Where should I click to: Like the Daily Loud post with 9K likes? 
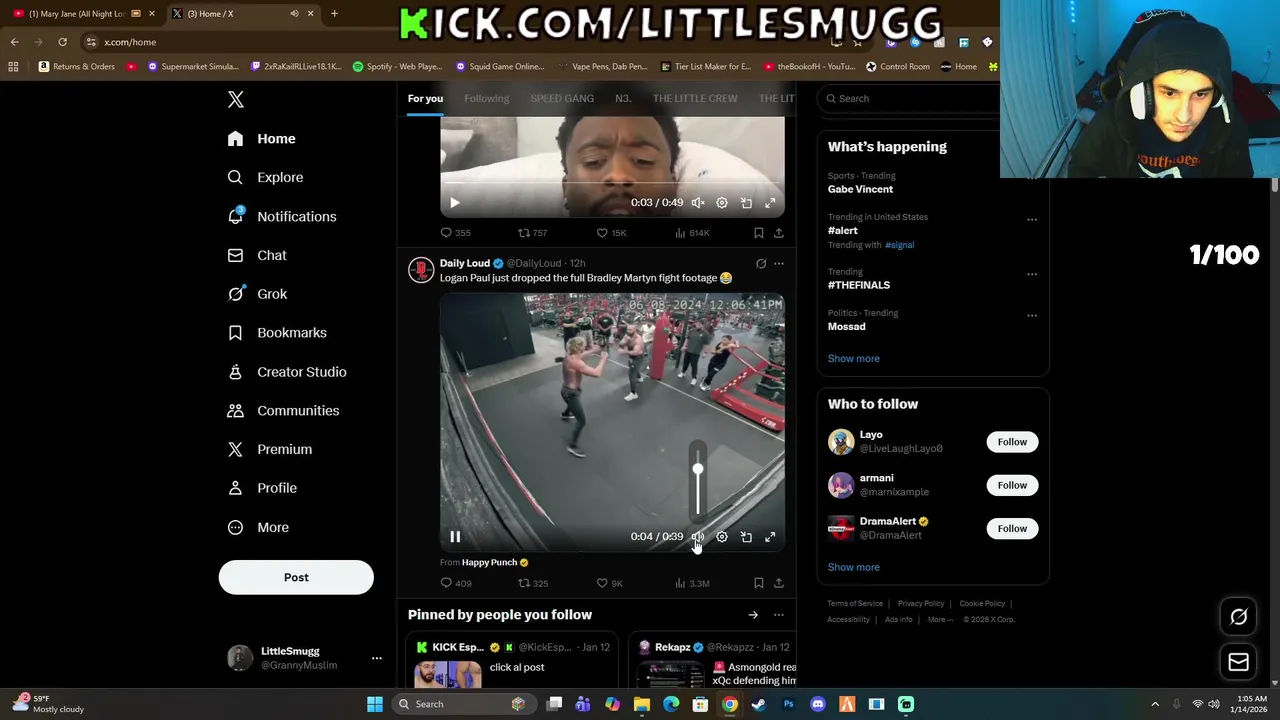(610, 583)
